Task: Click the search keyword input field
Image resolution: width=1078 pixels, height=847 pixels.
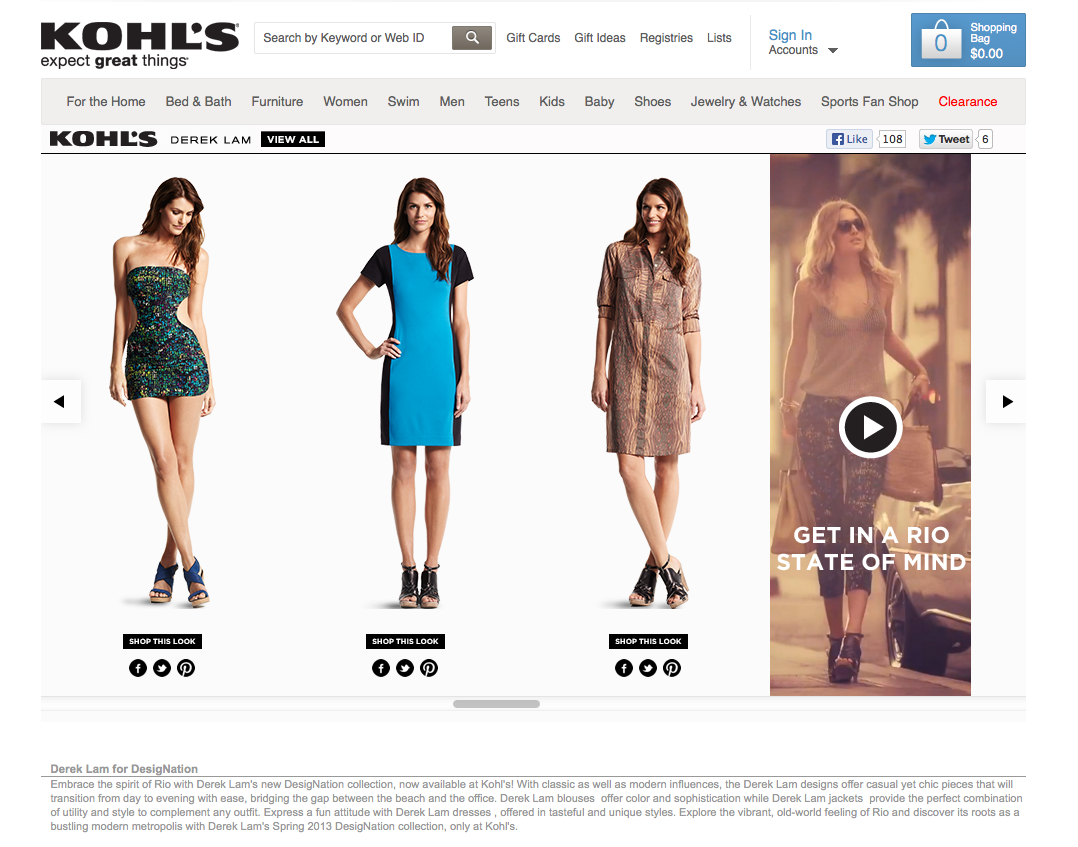Action: pos(353,38)
